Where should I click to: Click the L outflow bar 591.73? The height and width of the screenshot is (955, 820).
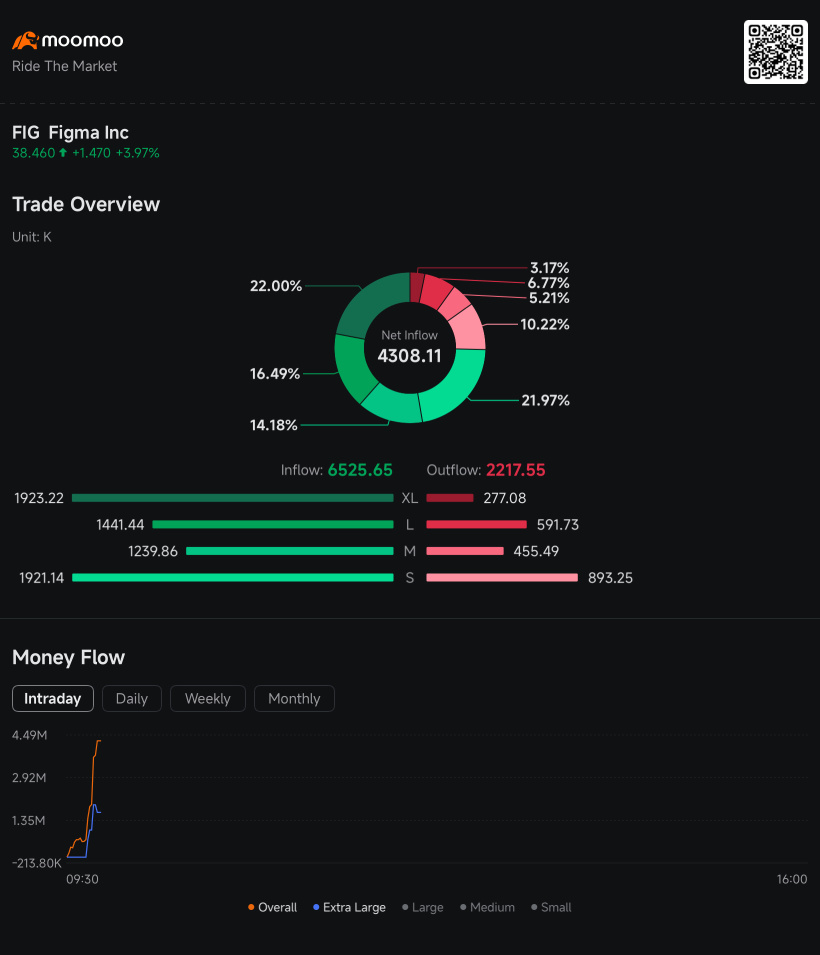pos(476,524)
